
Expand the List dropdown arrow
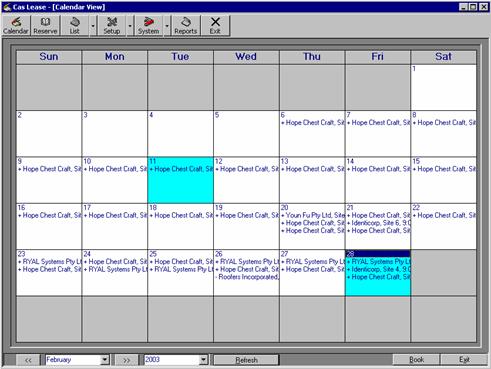(x=93, y=26)
